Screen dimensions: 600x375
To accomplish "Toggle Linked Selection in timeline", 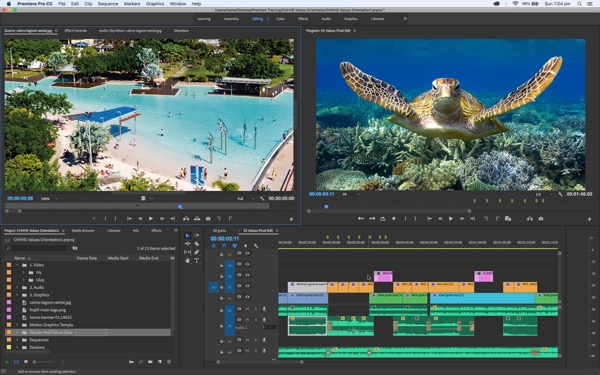I will click(234, 246).
